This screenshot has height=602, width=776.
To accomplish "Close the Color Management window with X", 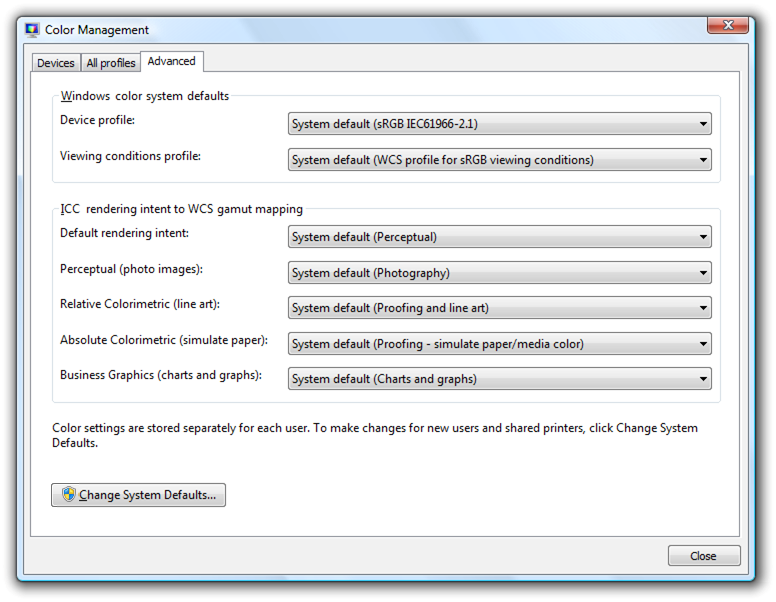I will tap(728, 25).
